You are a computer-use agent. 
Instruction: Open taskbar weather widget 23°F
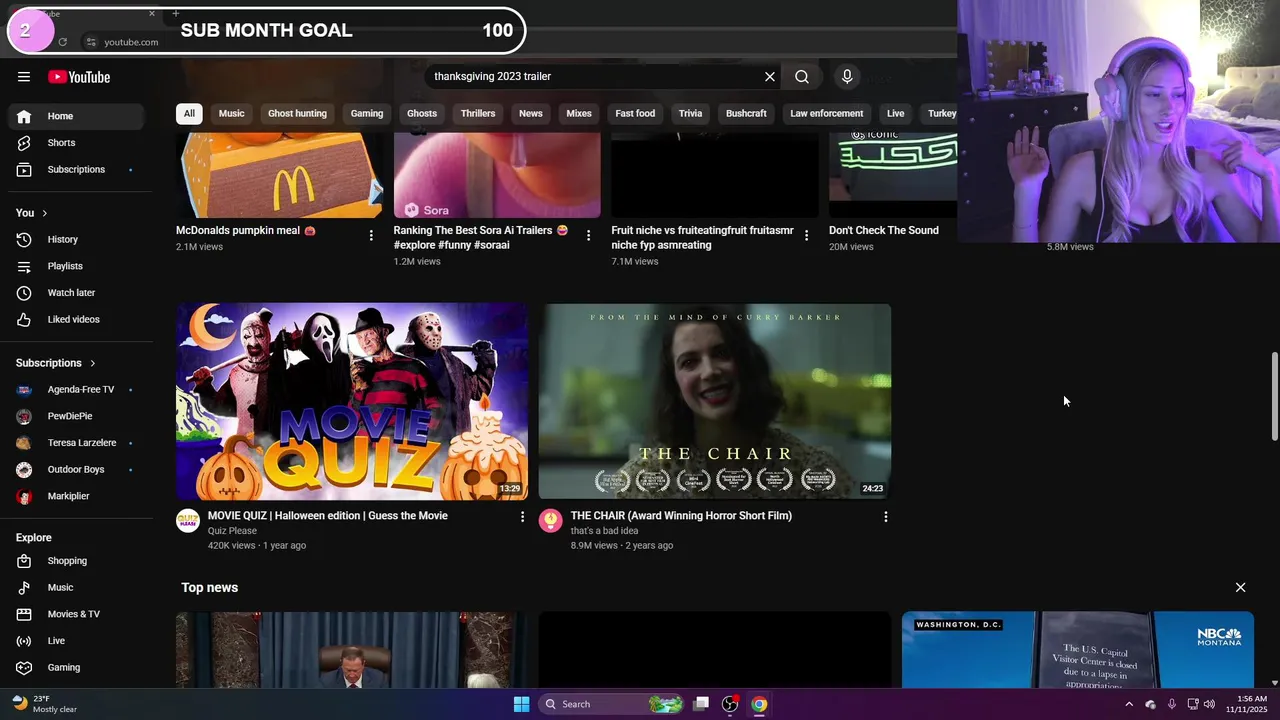coord(45,704)
